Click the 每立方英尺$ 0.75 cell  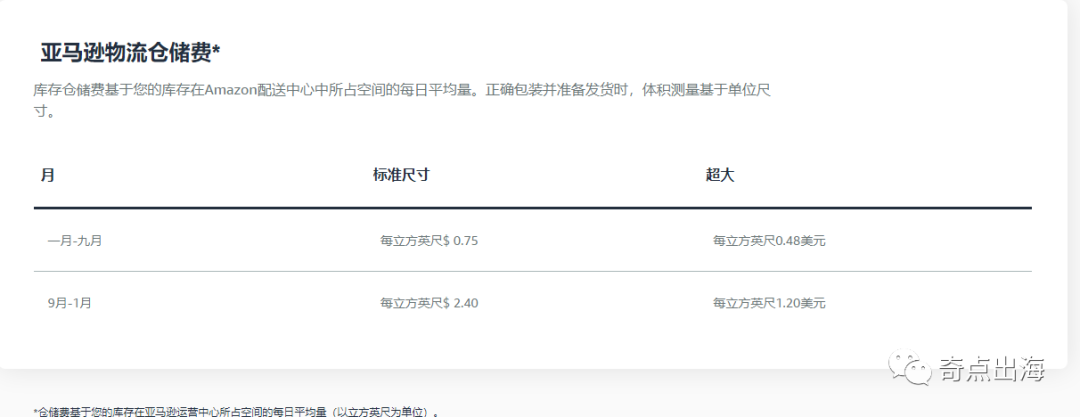(x=429, y=241)
